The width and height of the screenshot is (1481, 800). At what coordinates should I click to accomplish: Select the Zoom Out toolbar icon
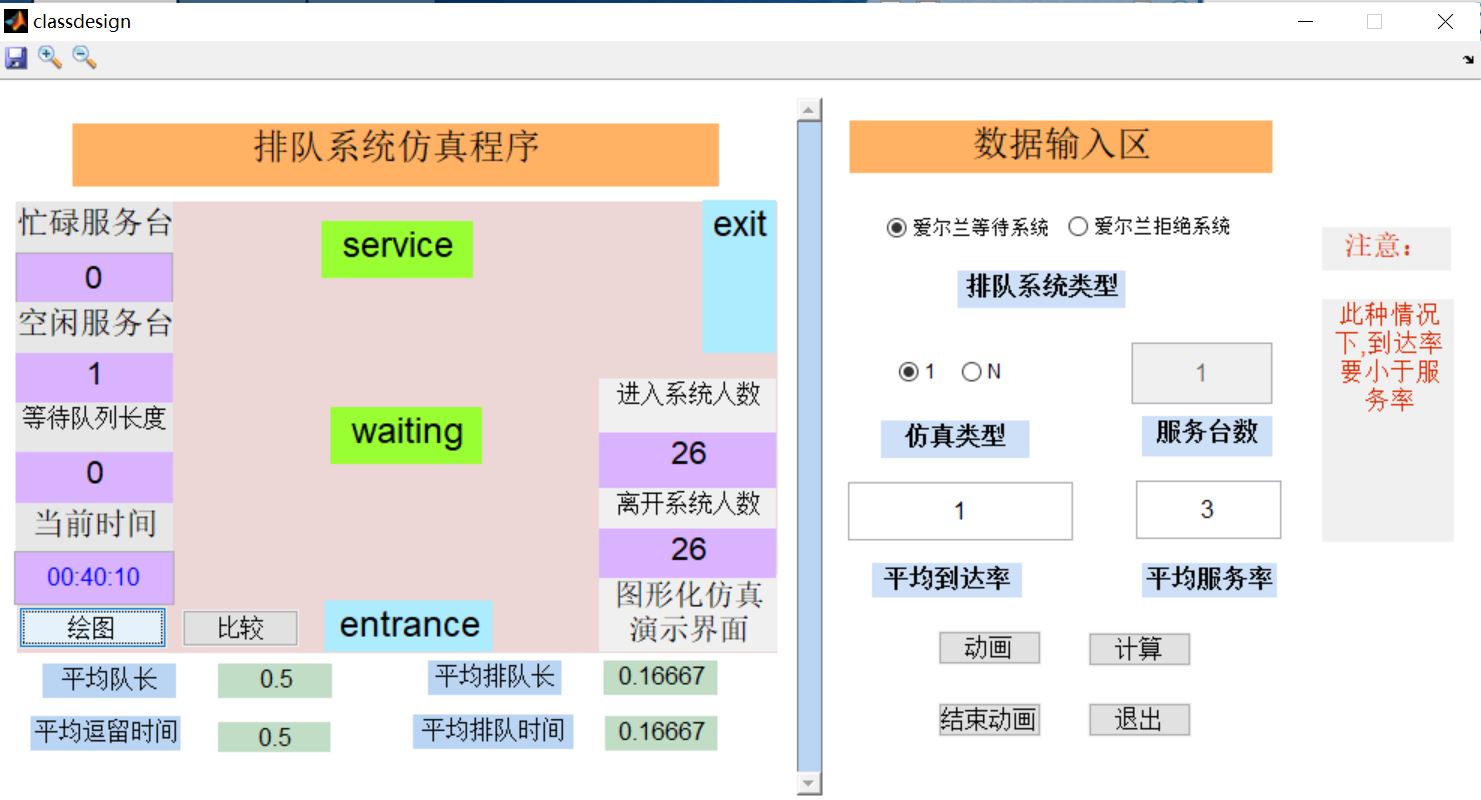point(84,57)
